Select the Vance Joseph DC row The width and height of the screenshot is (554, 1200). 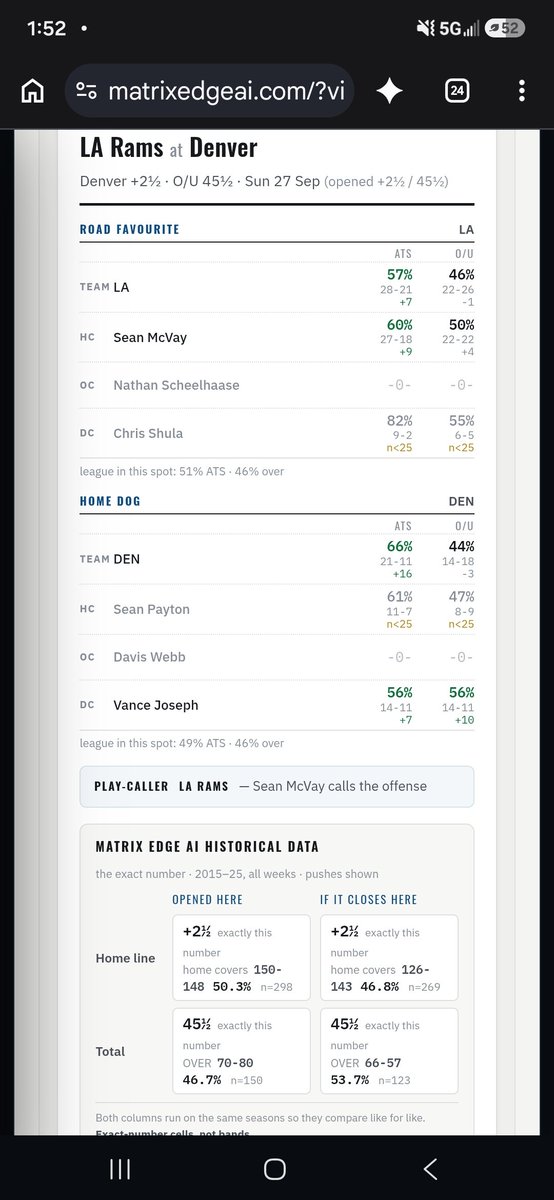pos(277,705)
